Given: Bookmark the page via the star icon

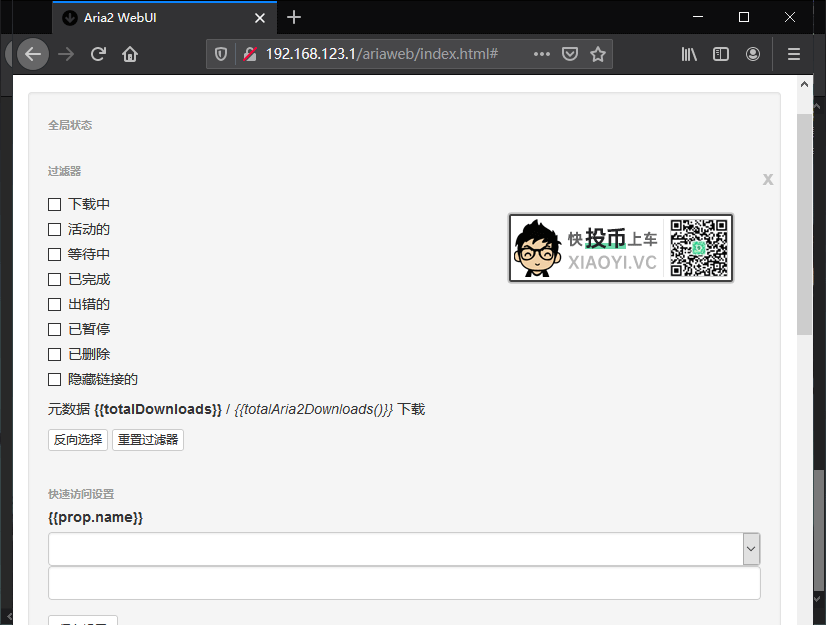Looking at the screenshot, I should 597,53.
